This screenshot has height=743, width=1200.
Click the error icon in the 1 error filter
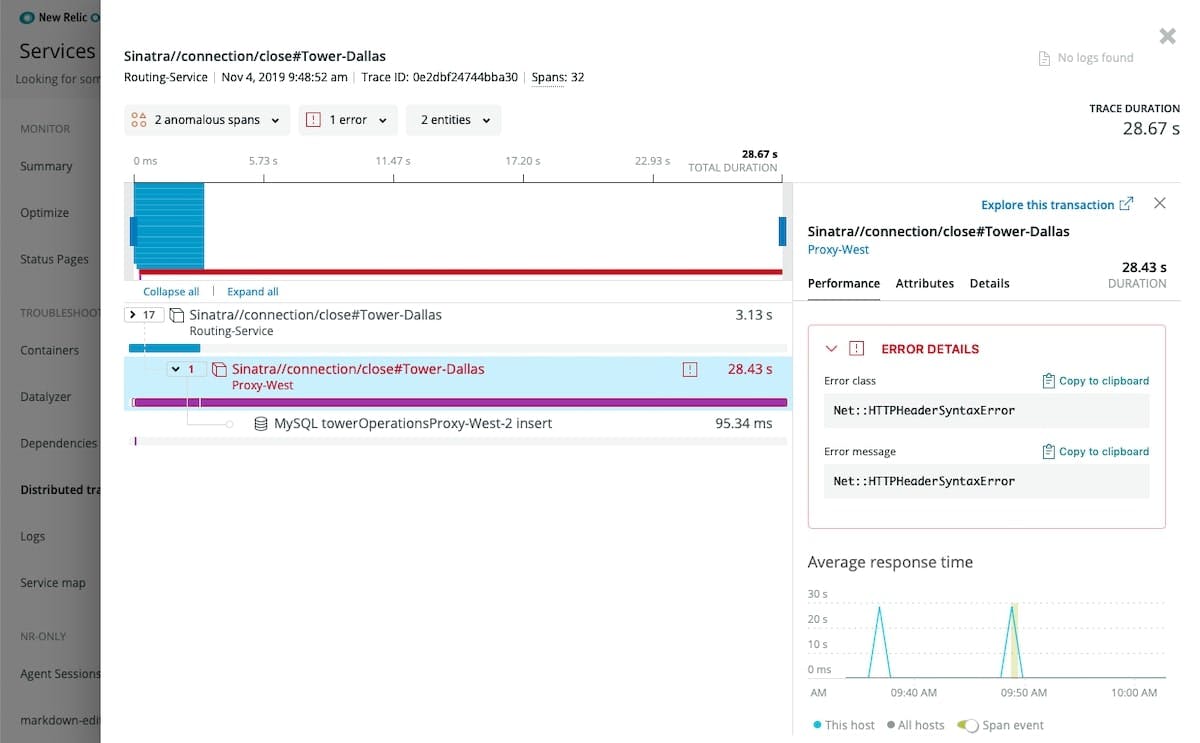(313, 120)
